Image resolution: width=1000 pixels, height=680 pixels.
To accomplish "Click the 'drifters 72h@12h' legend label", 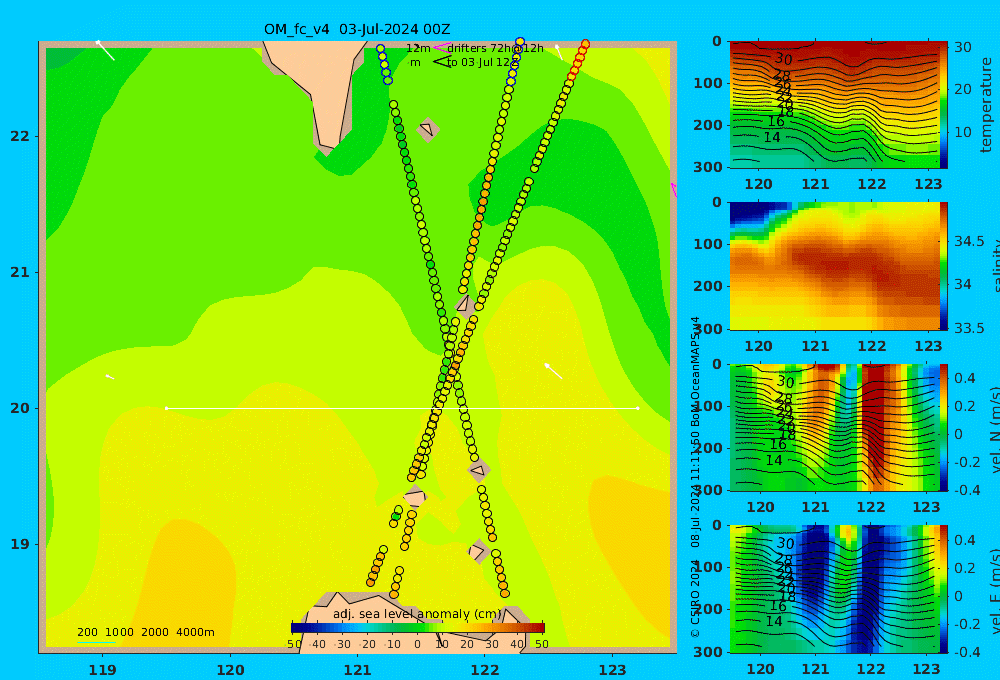I will pyautogui.click(x=496, y=48).
